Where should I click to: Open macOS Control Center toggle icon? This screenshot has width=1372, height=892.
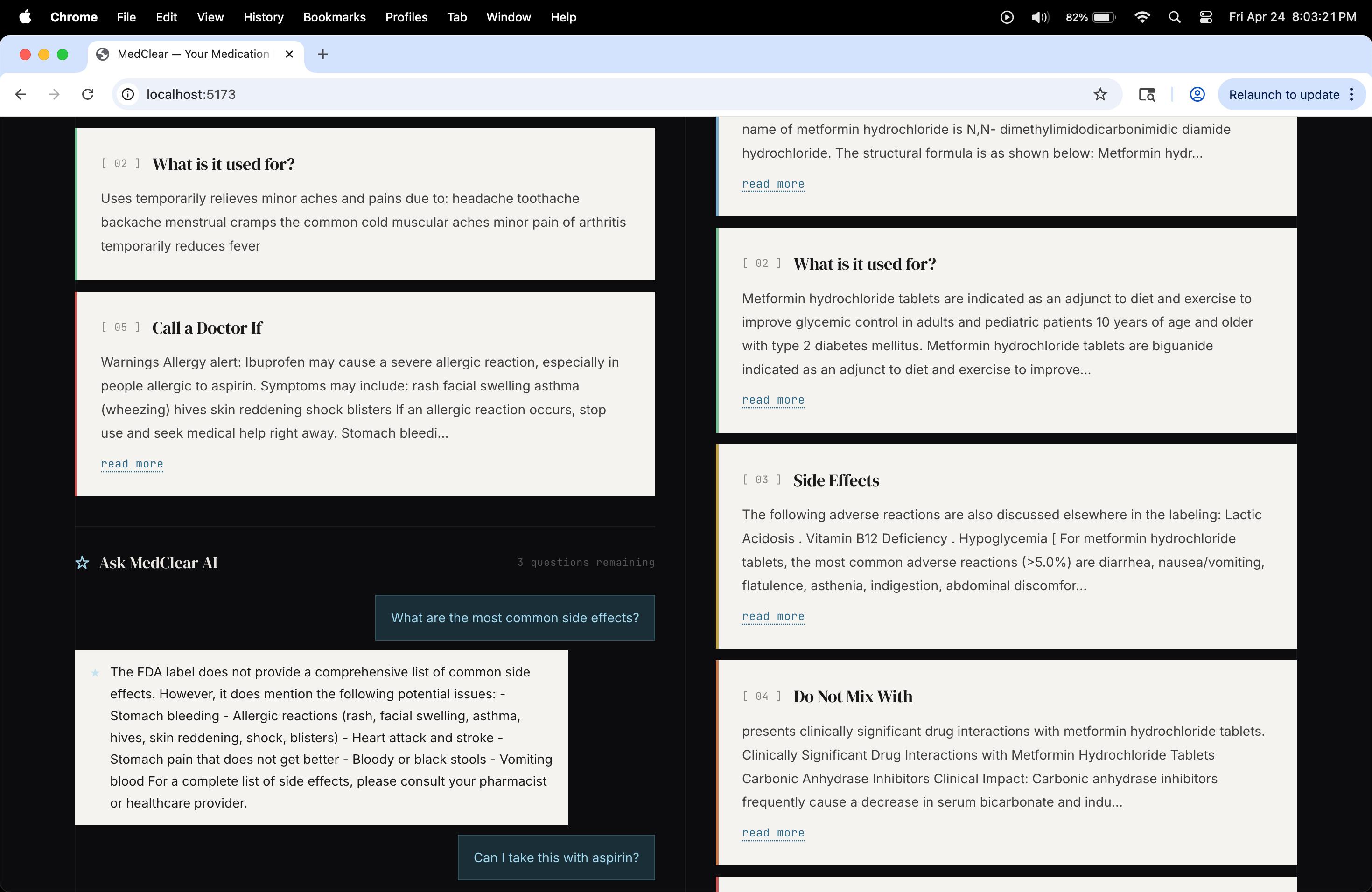pos(1205,17)
